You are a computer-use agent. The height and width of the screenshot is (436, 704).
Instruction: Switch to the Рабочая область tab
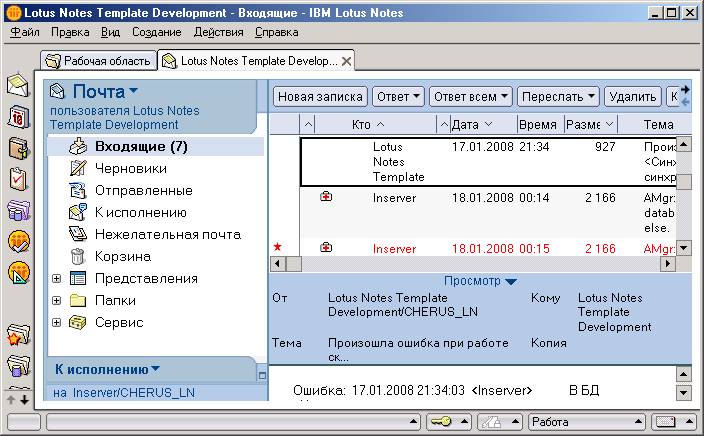tap(99, 61)
